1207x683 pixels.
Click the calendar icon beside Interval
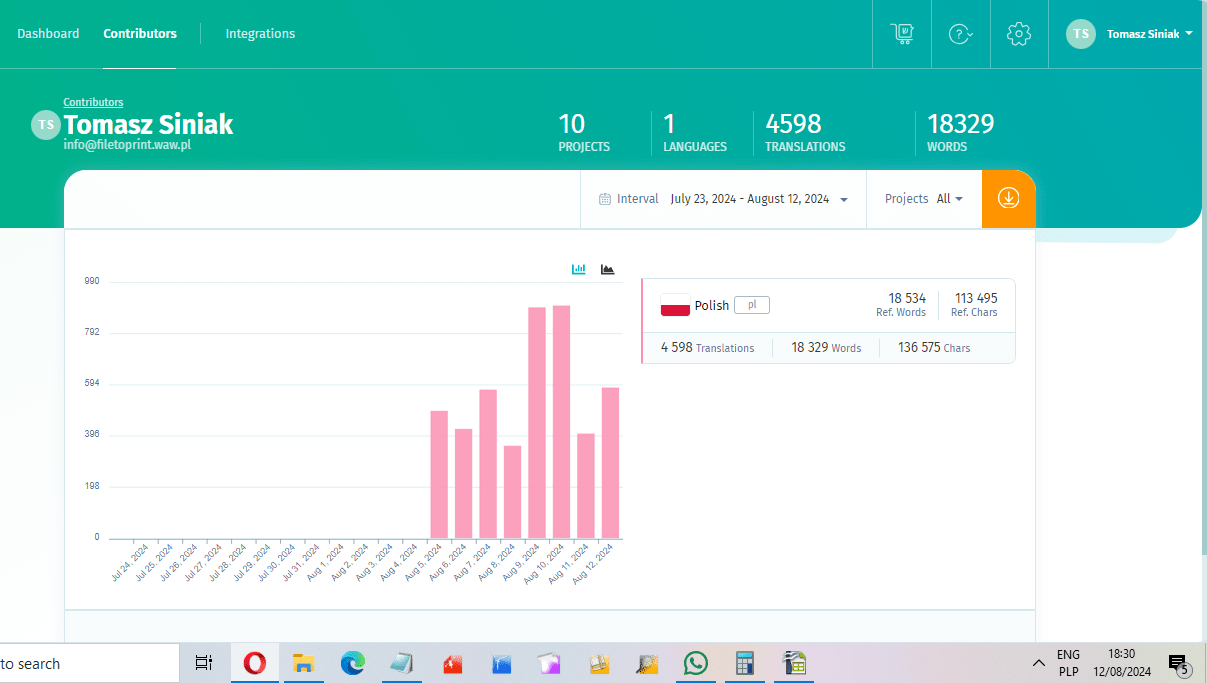pyautogui.click(x=604, y=199)
